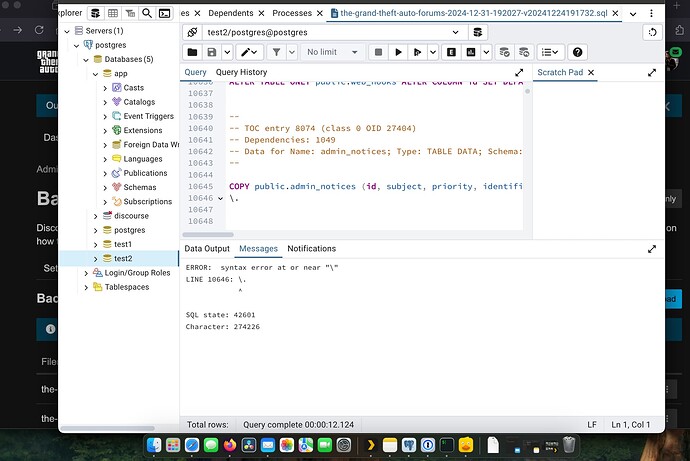Open the No limit rows dropdown
This screenshot has height=461, width=690.
point(333,52)
